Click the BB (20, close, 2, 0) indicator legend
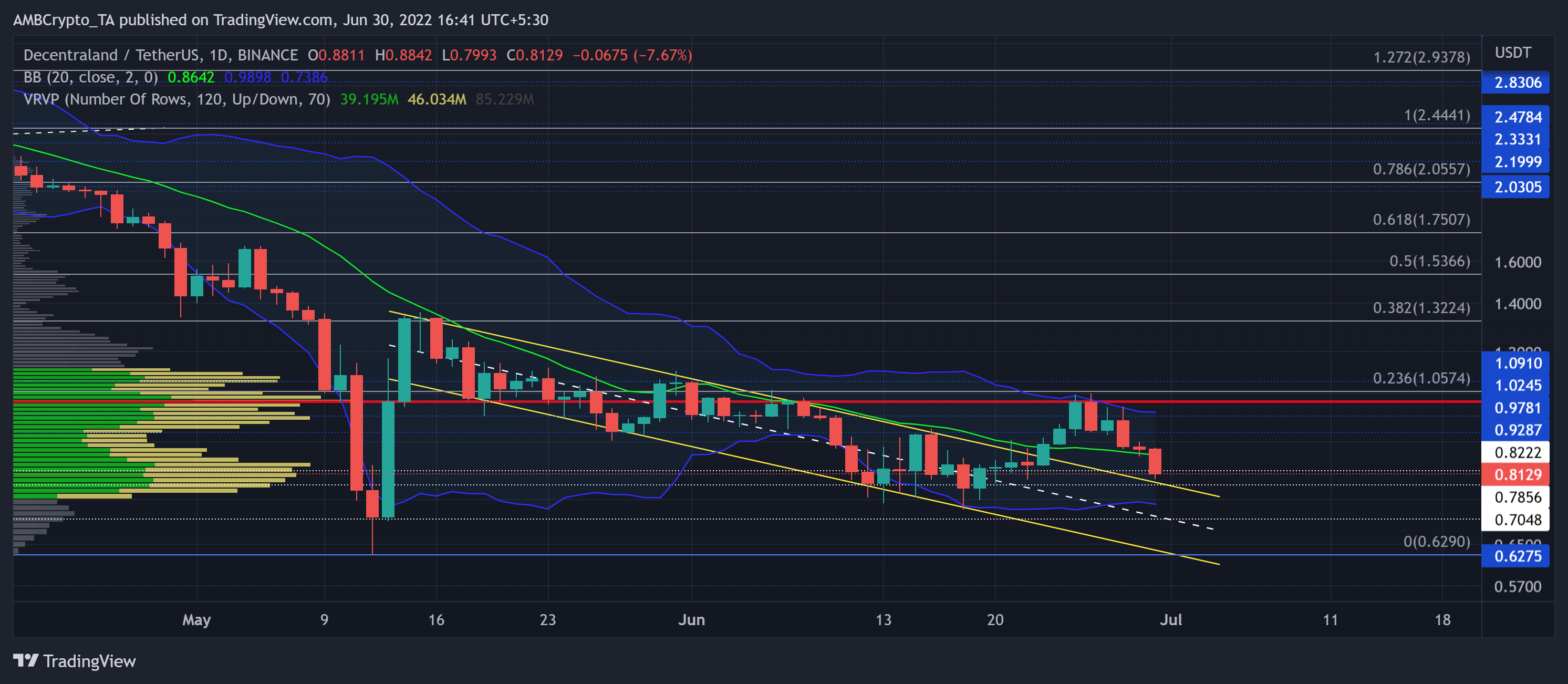This screenshot has height=684, width=1568. tap(90, 77)
